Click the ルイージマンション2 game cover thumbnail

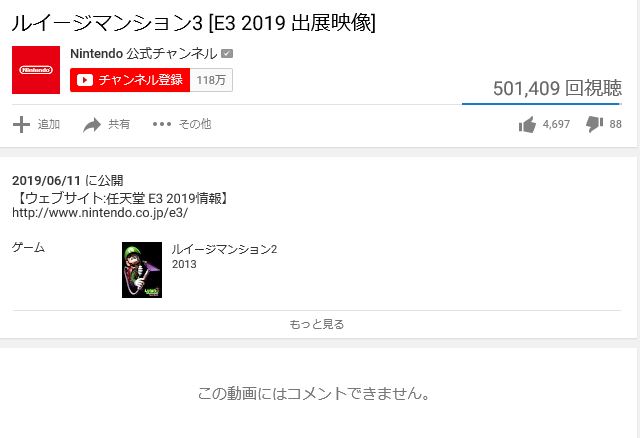pos(142,270)
